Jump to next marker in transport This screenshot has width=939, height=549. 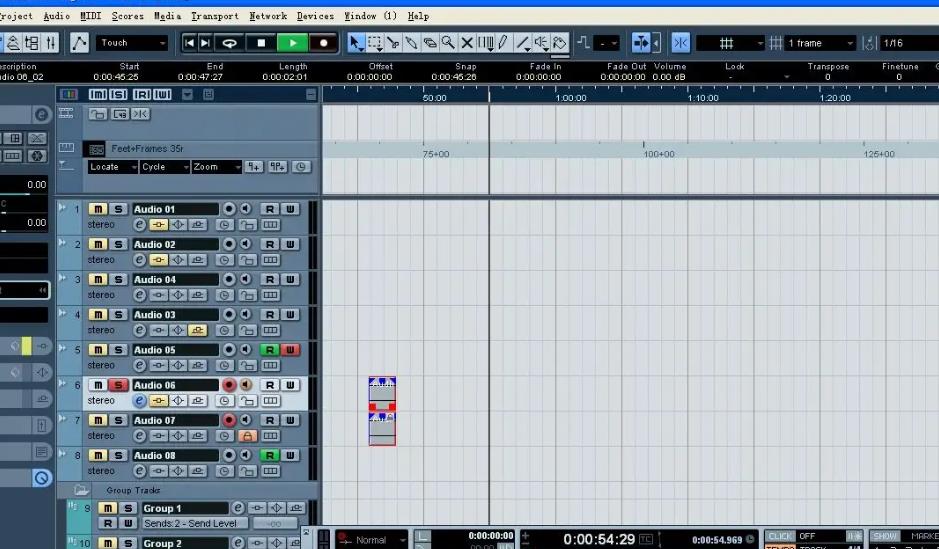coord(205,43)
